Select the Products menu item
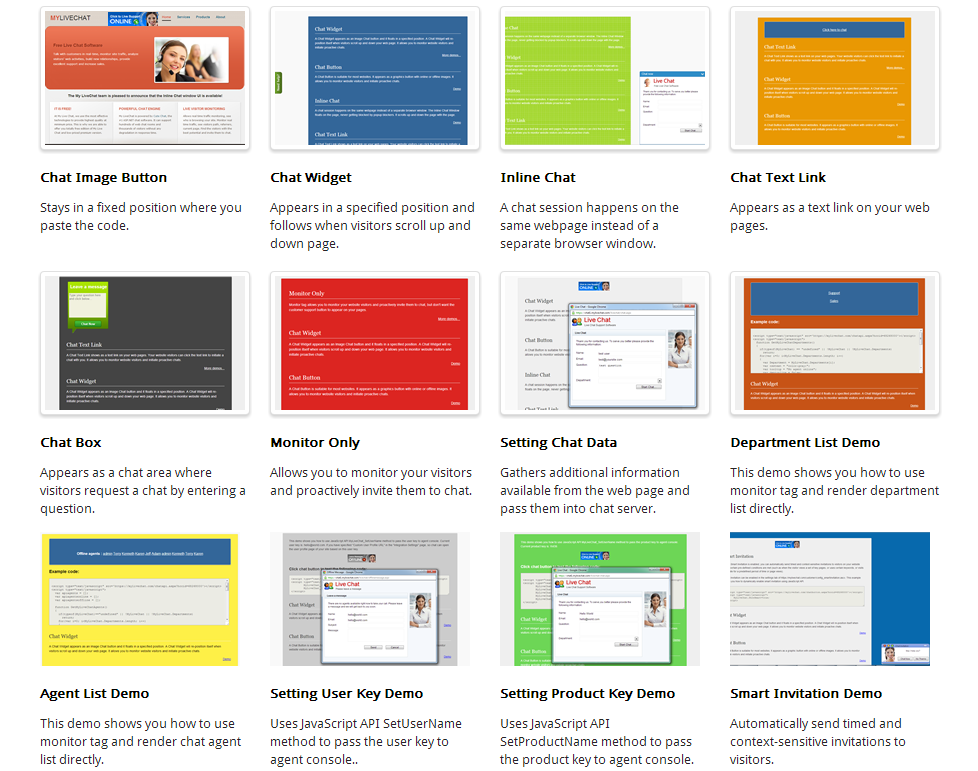This screenshot has height=771, width=978. (203, 17)
